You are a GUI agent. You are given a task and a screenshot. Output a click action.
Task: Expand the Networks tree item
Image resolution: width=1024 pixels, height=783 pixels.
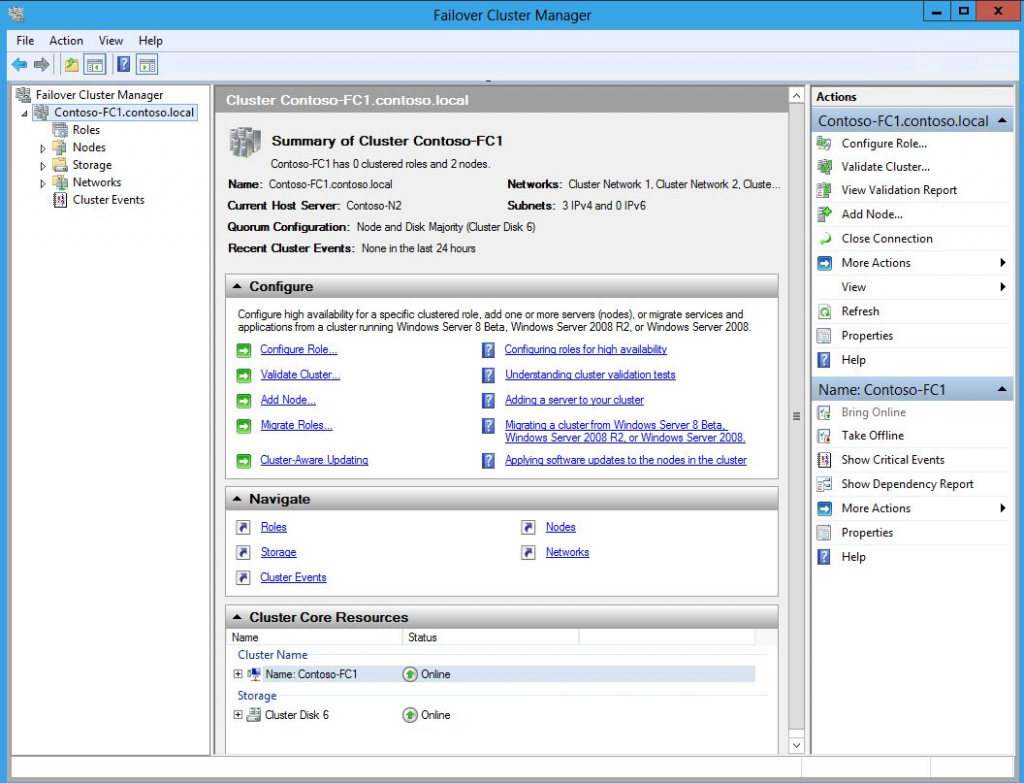43,184
